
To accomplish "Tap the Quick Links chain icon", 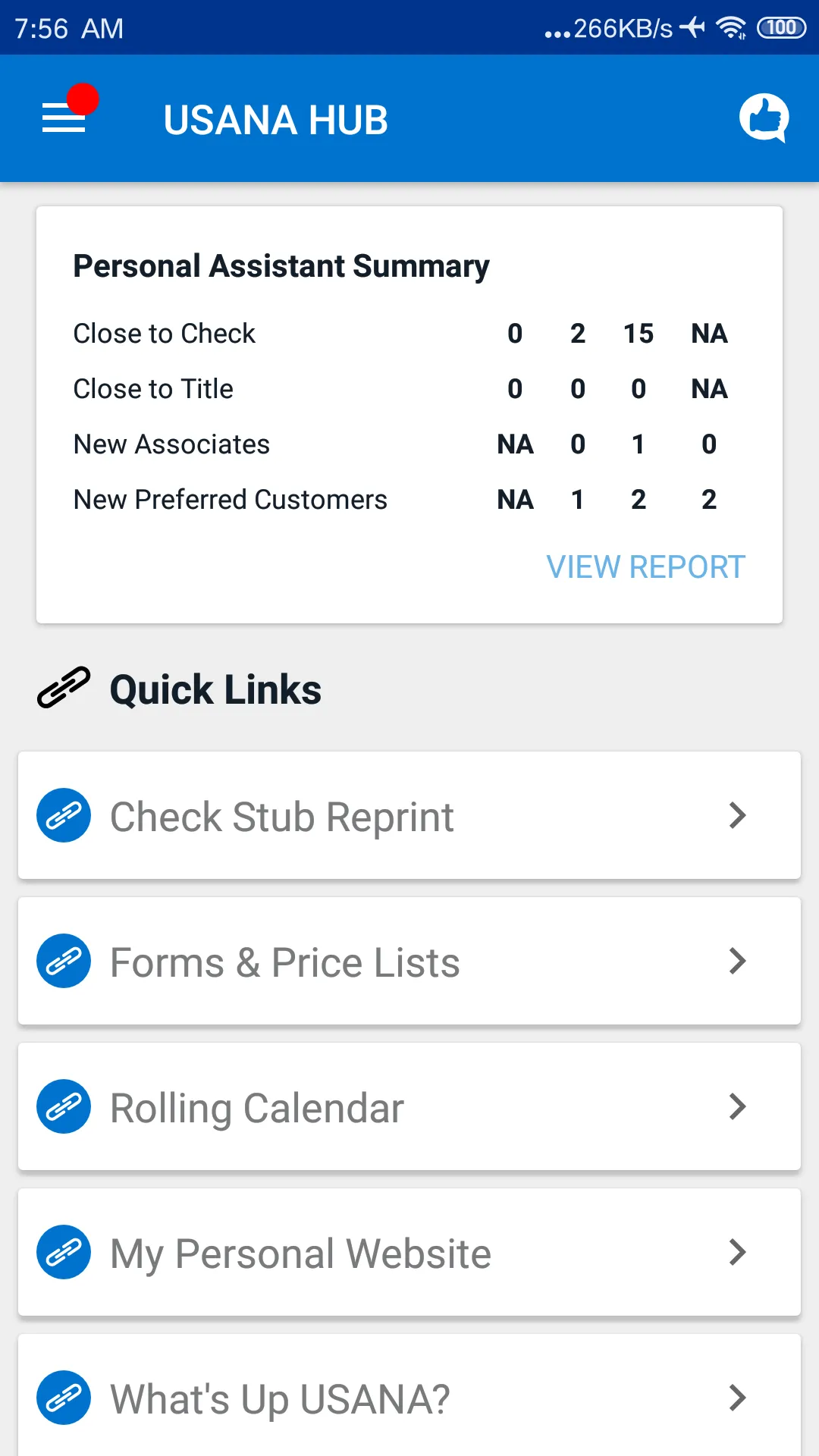I will pos(64,688).
